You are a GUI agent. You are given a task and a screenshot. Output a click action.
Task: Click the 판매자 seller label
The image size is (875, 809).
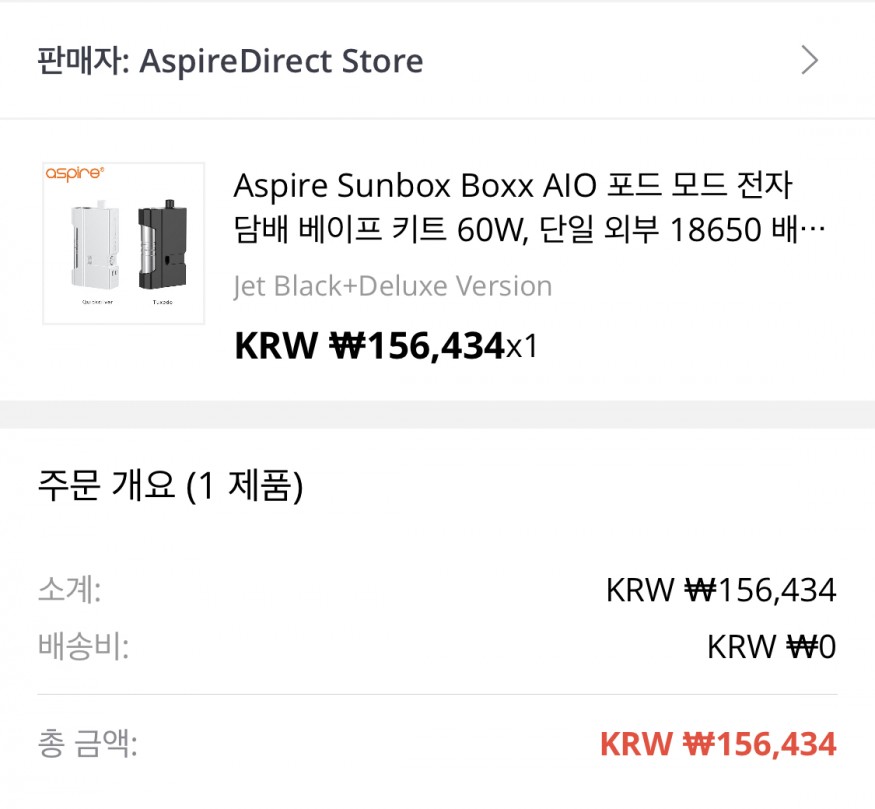coord(82,61)
